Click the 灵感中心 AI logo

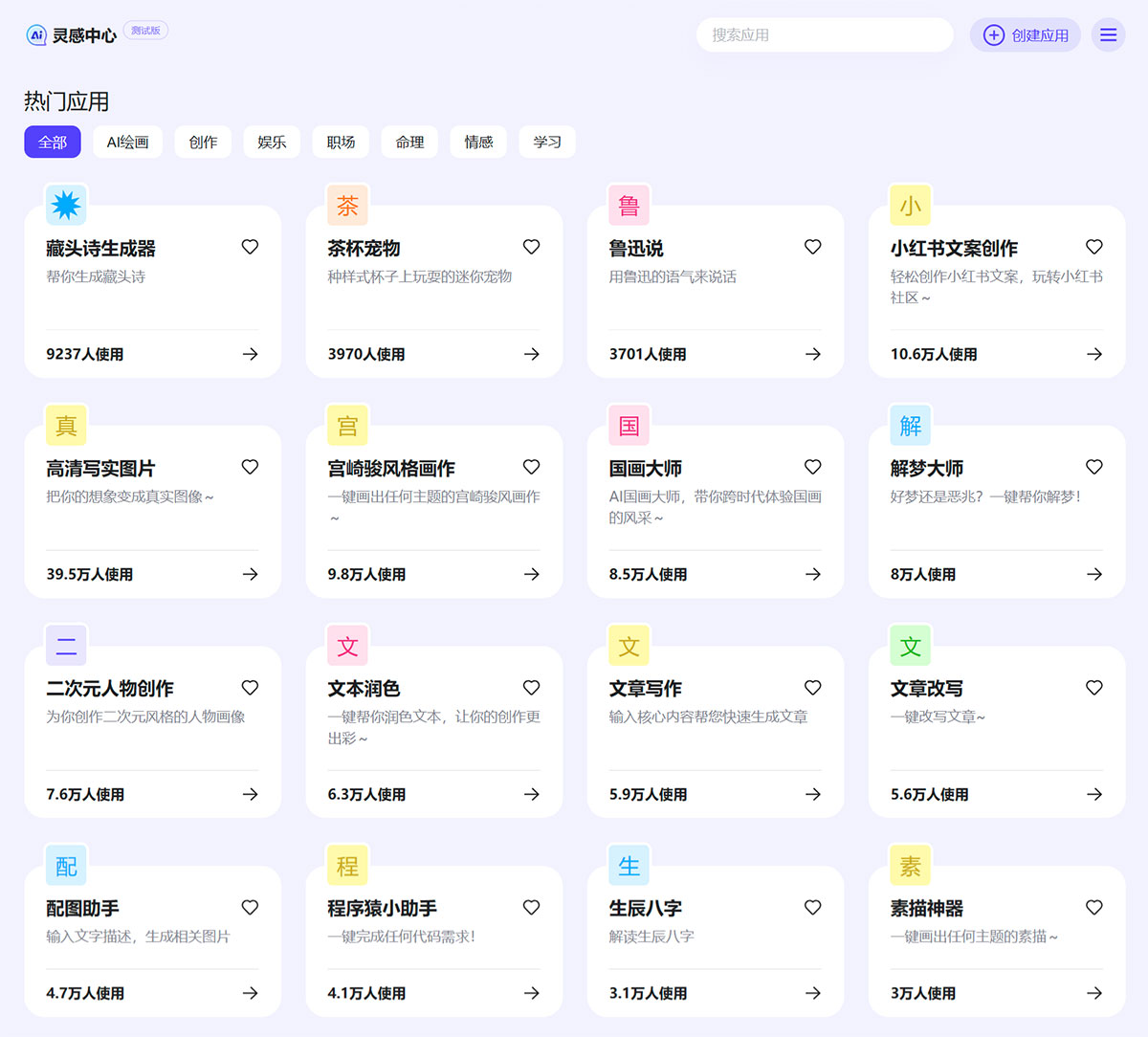point(36,34)
